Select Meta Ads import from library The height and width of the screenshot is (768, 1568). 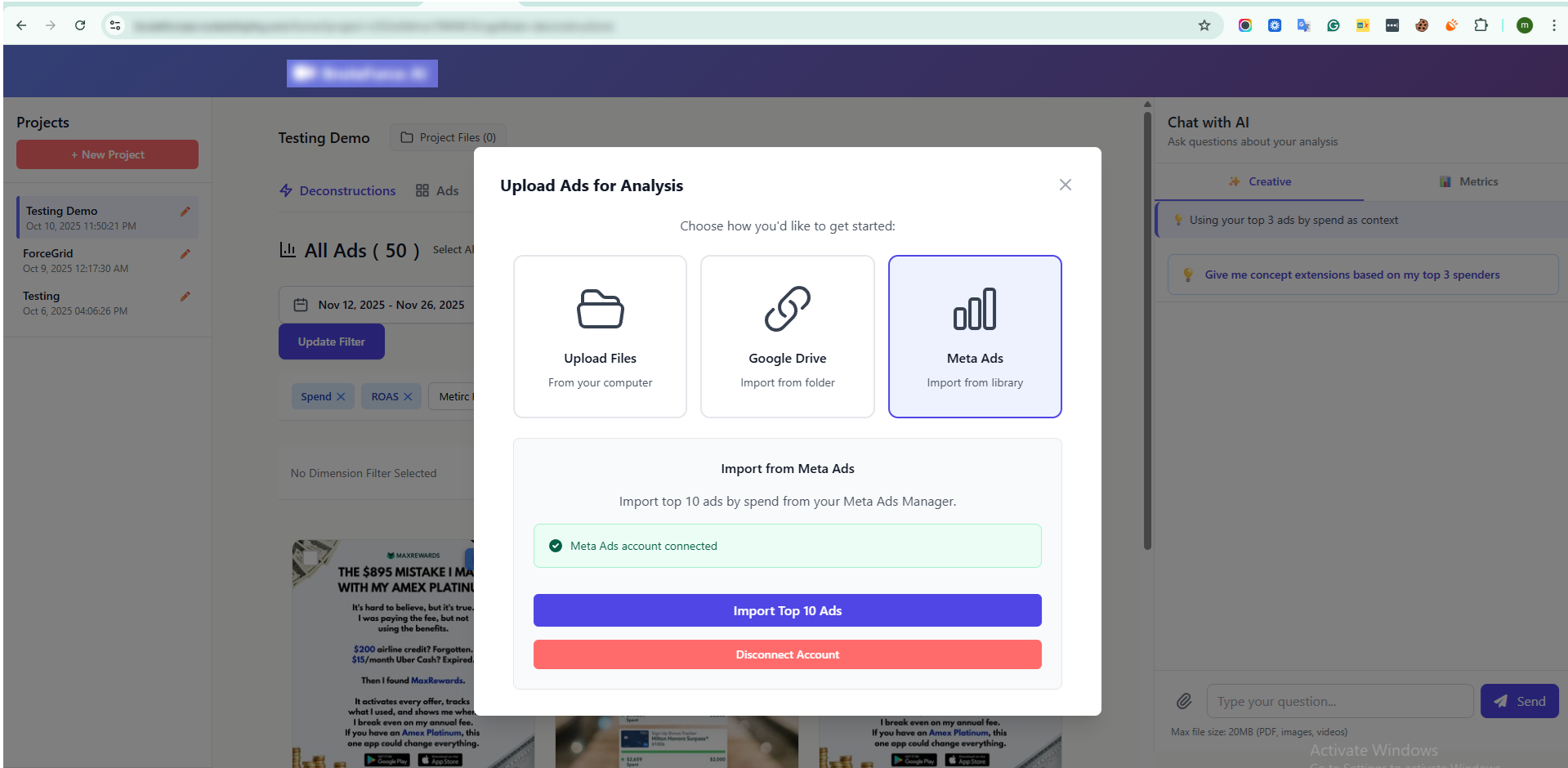point(974,336)
